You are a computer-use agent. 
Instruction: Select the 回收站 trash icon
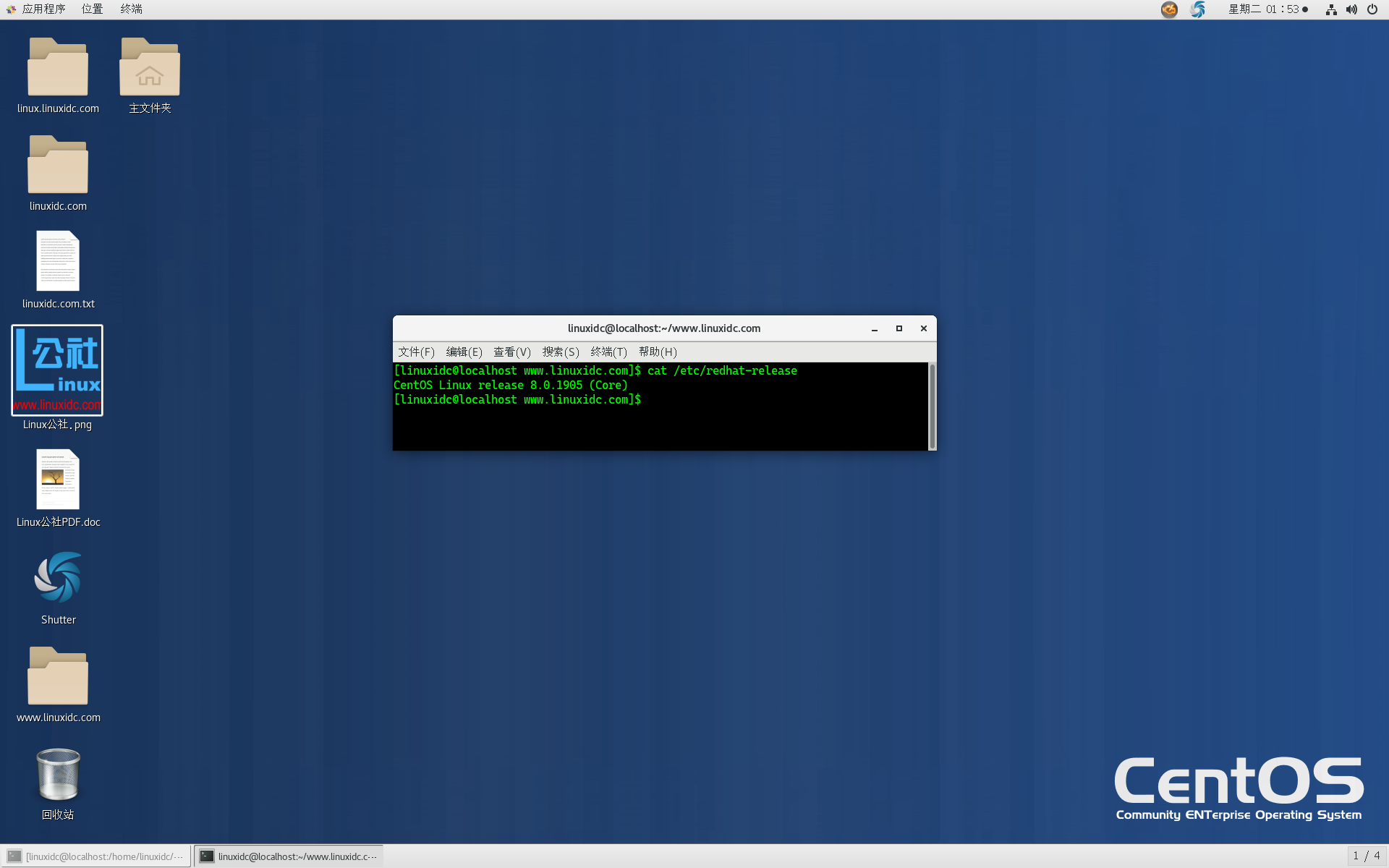click(x=58, y=775)
